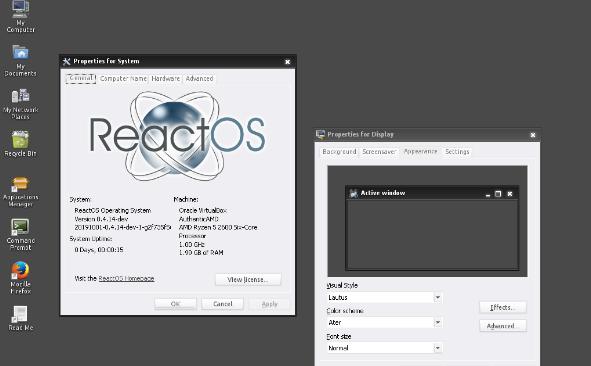The width and height of the screenshot is (591, 366).
Task: Follow the ReactOS Homepage link
Action: tap(126, 279)
